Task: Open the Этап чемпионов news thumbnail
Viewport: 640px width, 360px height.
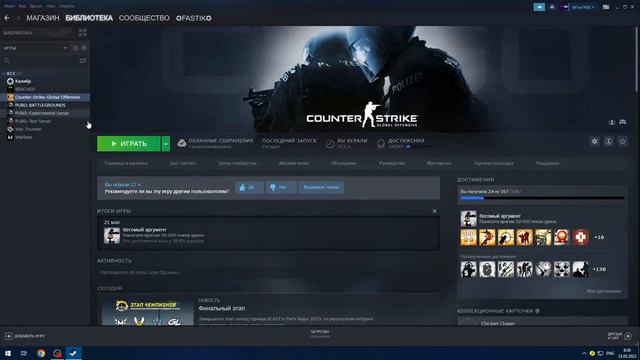Action: (147, 312)
